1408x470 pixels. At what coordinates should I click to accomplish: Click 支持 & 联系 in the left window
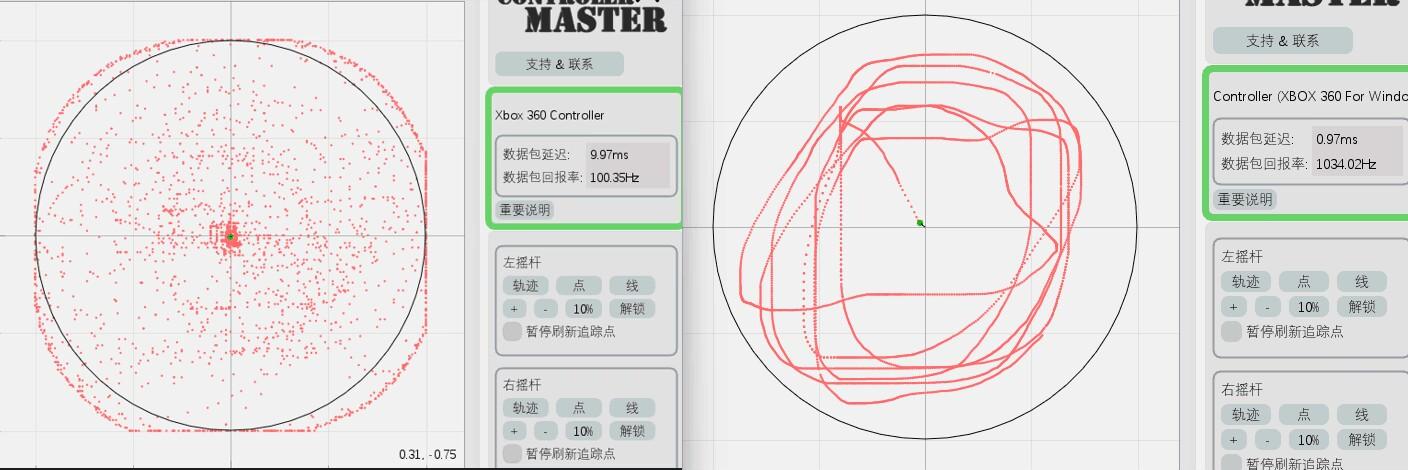[559, 64]
